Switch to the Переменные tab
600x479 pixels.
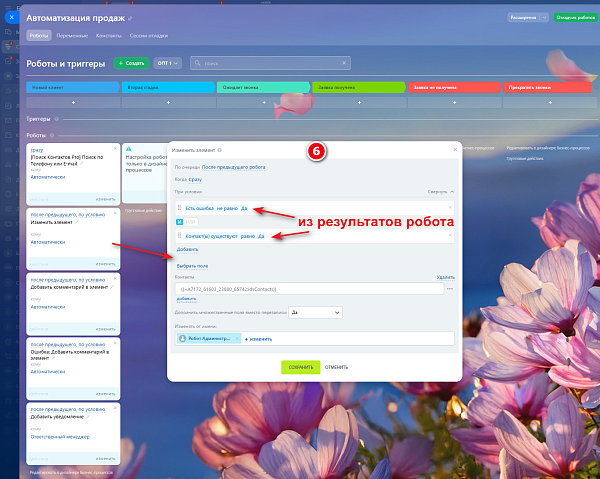click(72, 36)
